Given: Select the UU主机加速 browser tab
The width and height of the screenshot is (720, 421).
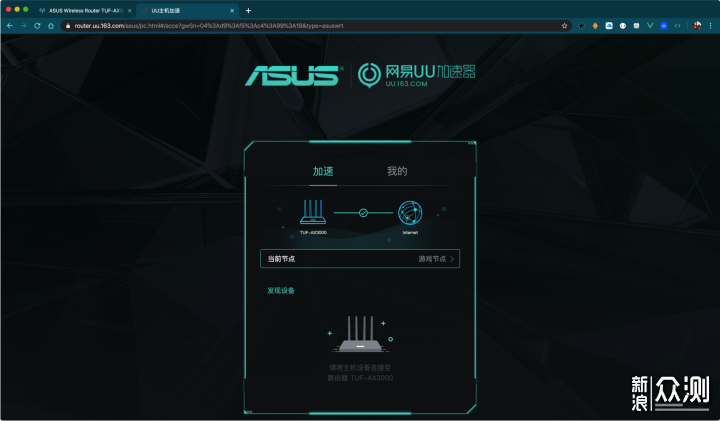Looking at the screenshot, I should 187,11.
